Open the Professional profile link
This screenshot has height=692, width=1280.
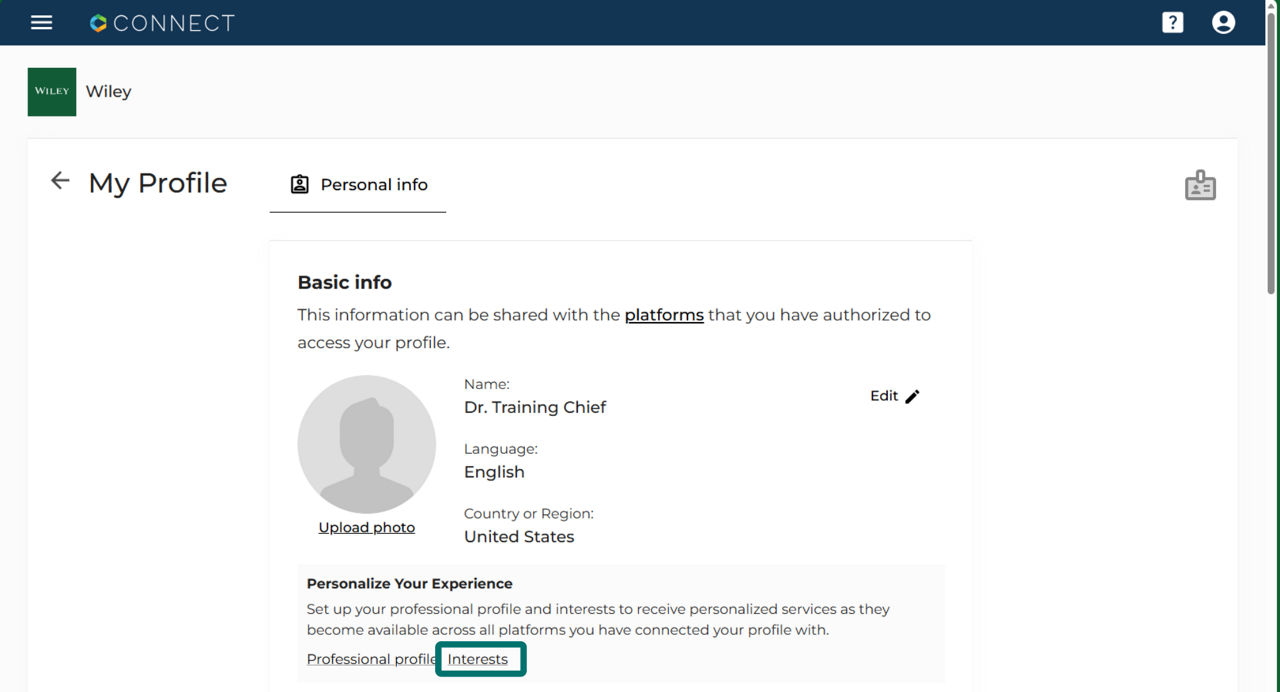(371, 659)
